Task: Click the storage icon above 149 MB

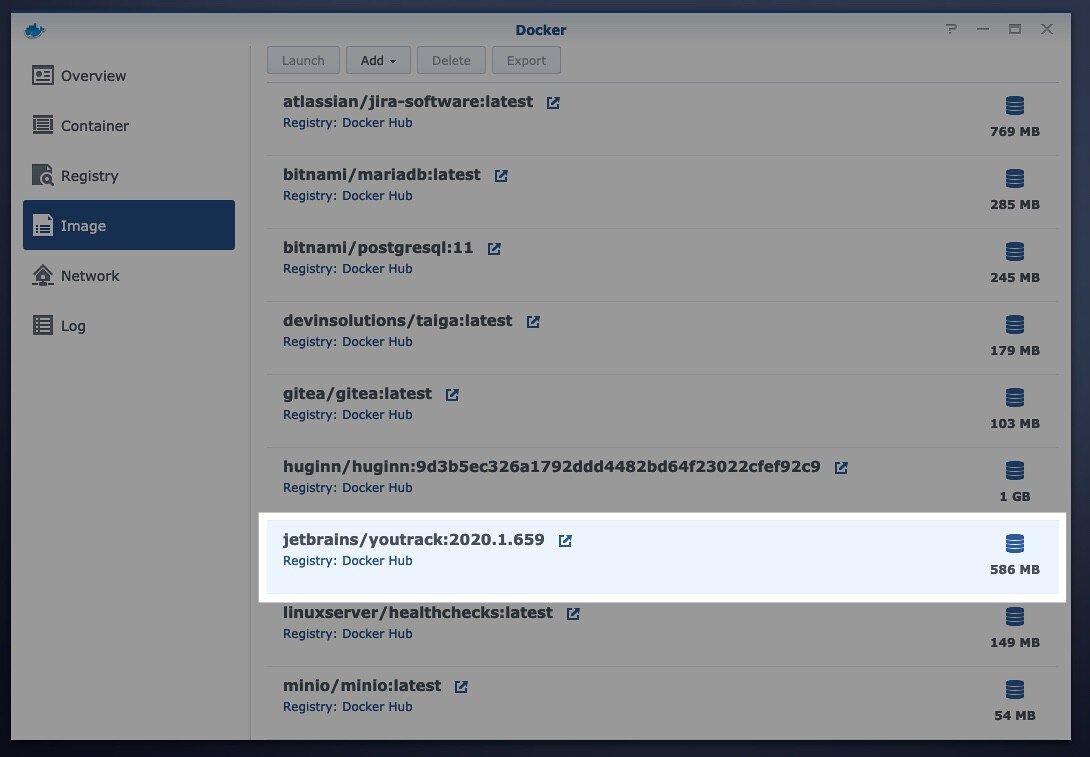Action: pos(1014,617)
